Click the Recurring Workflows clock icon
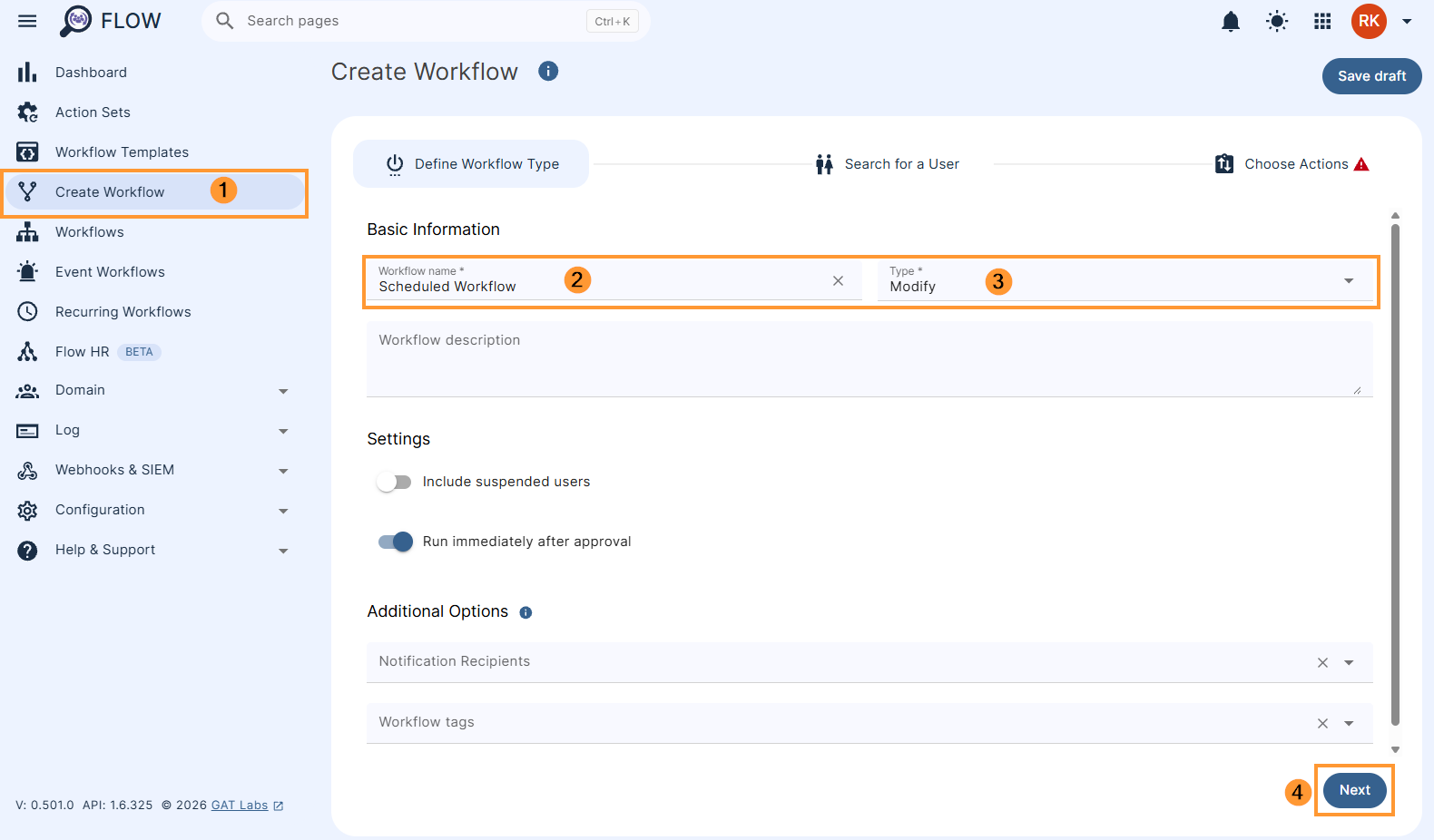Image resolution: width=1434 pixels, height=840 pixels. coord(27,312)
